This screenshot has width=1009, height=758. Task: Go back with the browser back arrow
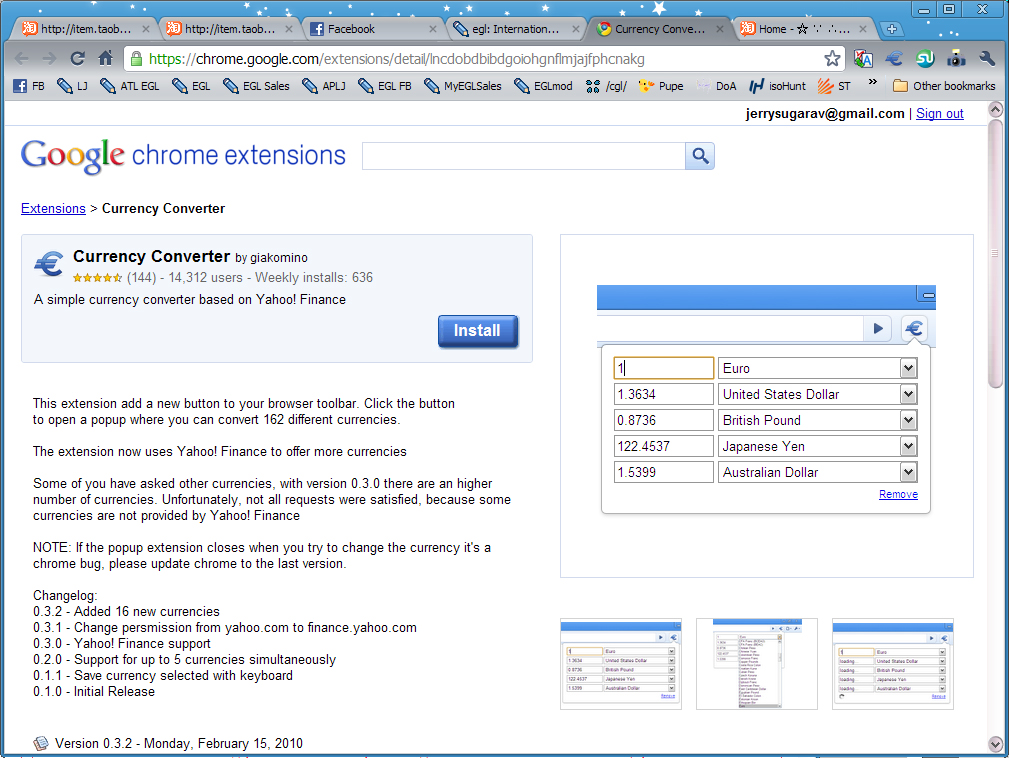[x=21, y=59]
